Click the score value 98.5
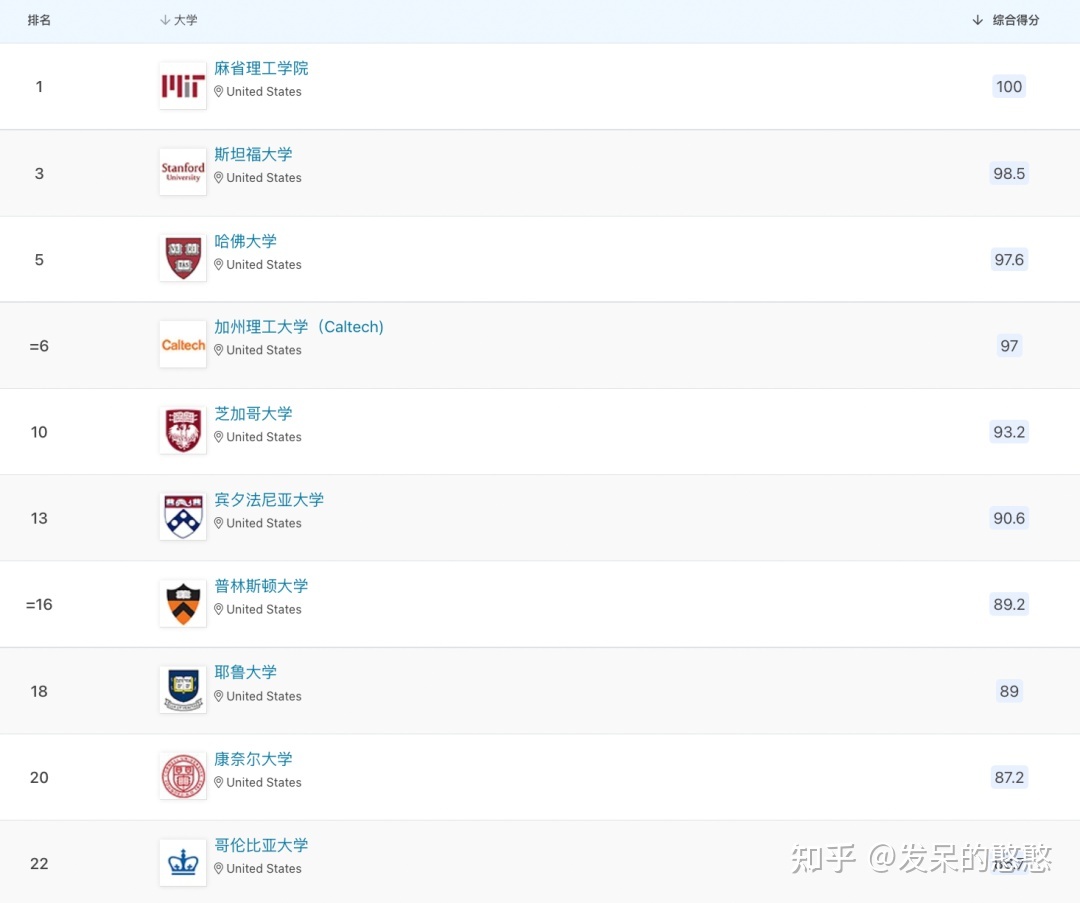1080x903 pixels. (x=1008, y=173)
